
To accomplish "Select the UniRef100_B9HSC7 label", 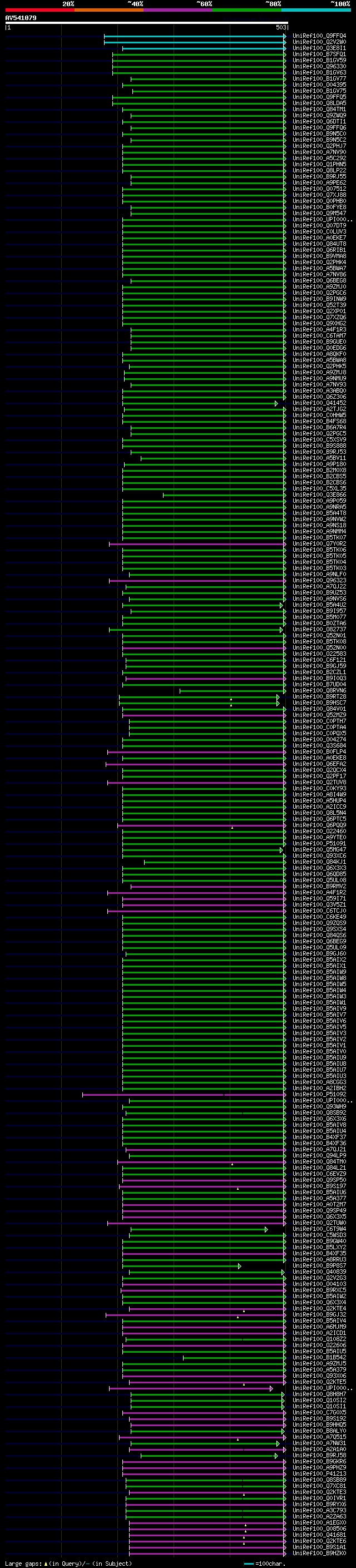I will point(319,703).
